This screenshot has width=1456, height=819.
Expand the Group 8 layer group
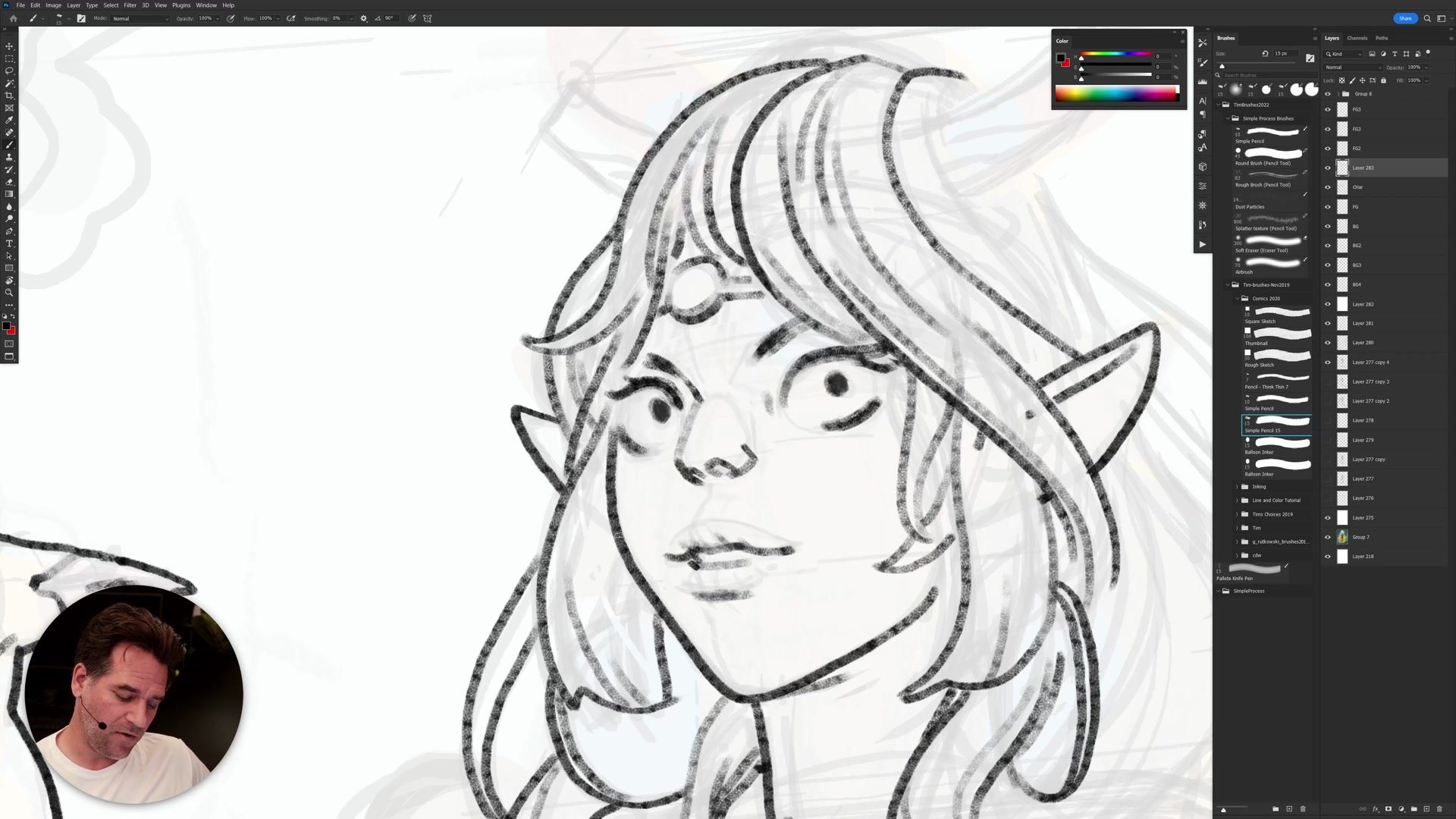[x=1337, y=94]
